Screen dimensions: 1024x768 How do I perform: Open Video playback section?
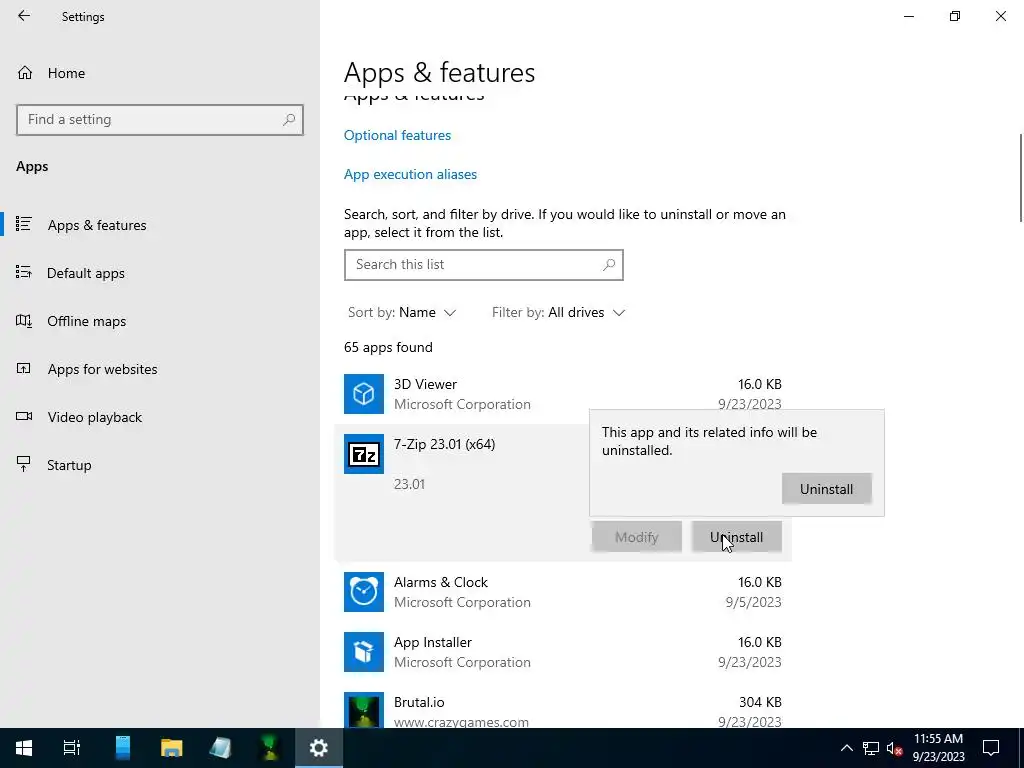click(x=94, y=417)
